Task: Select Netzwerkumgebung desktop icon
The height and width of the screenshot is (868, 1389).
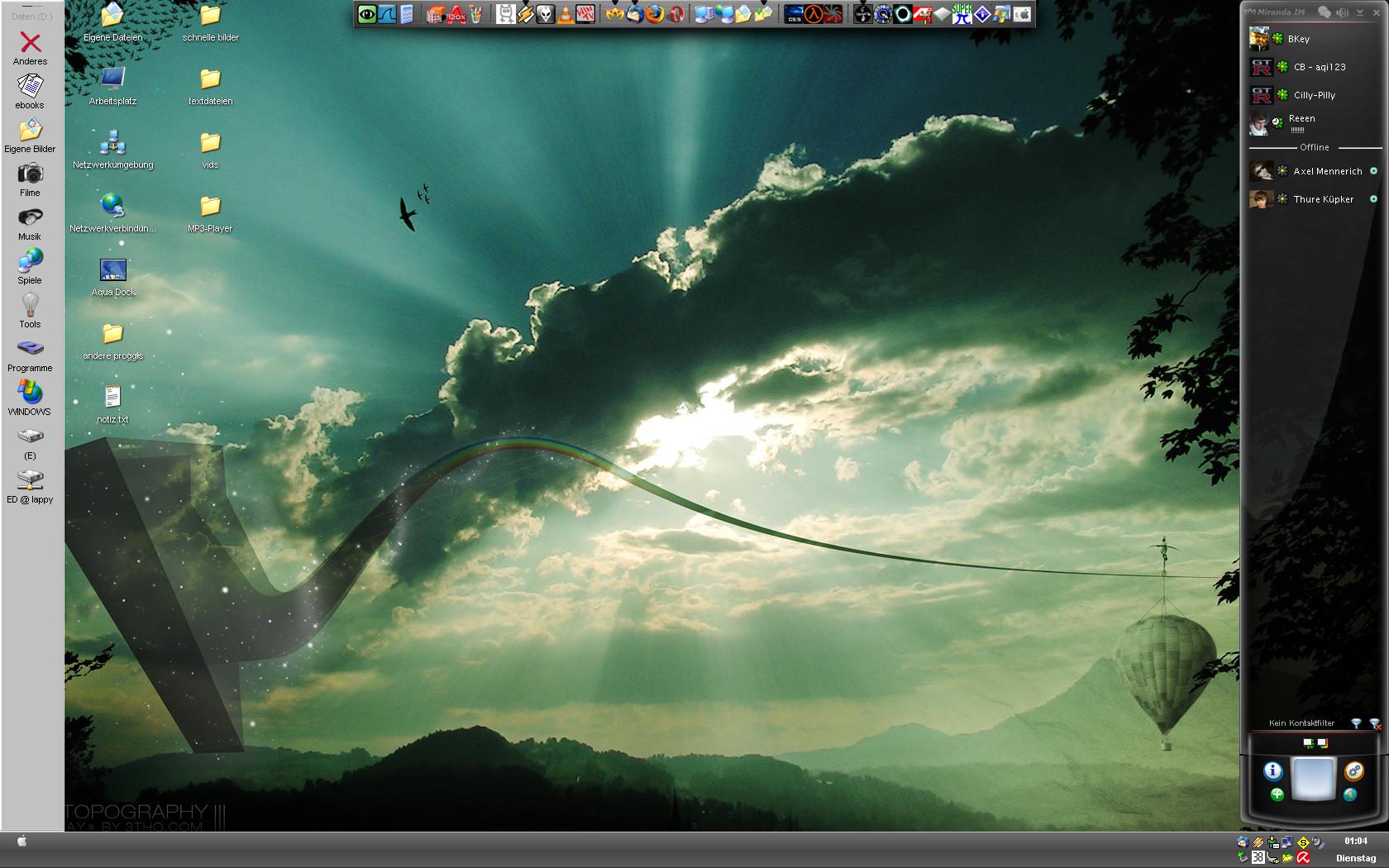Action: (112, 149)
